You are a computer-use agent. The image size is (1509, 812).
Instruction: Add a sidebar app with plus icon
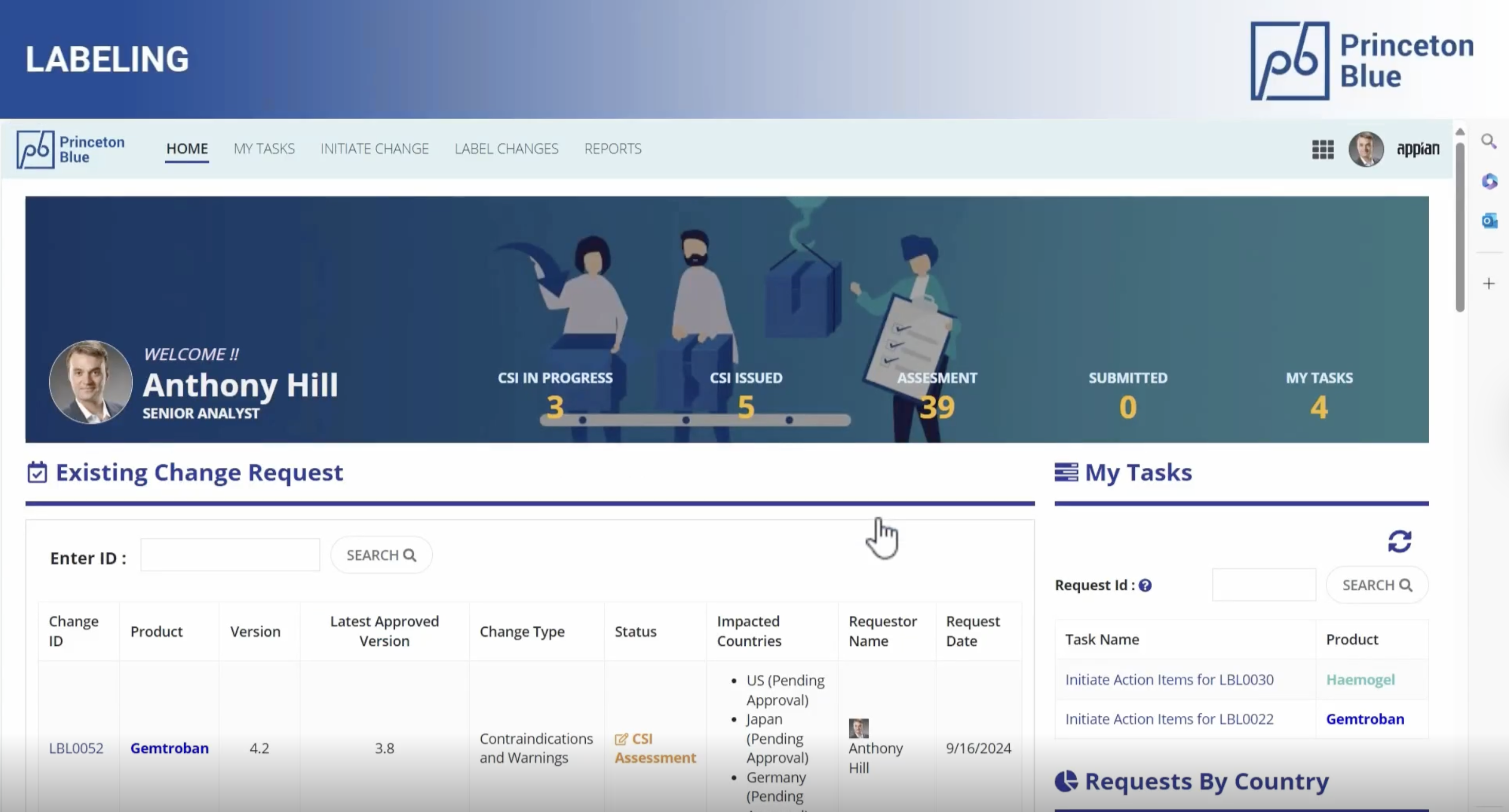(x=1488, y=284)
